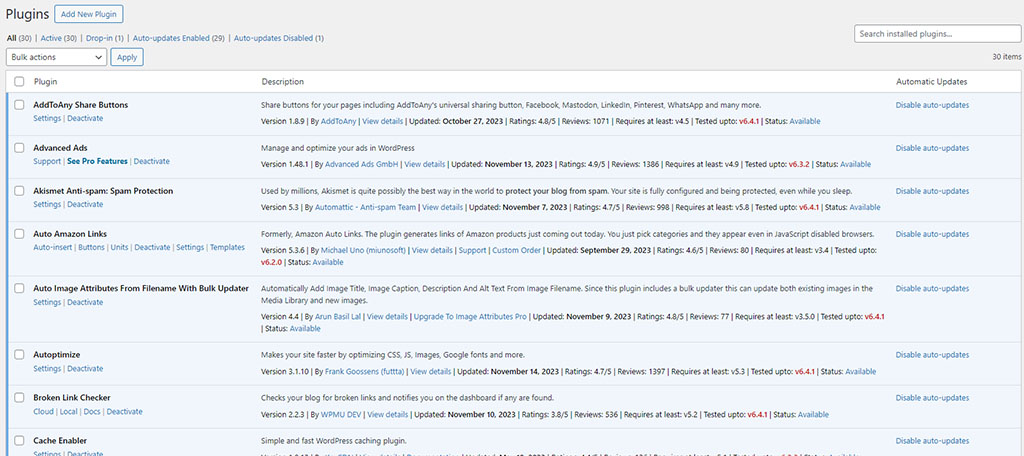Screen dimensions: 1024x456
Task: Deactivate AddToAny Share Buttons
Action: pos(85,118)
